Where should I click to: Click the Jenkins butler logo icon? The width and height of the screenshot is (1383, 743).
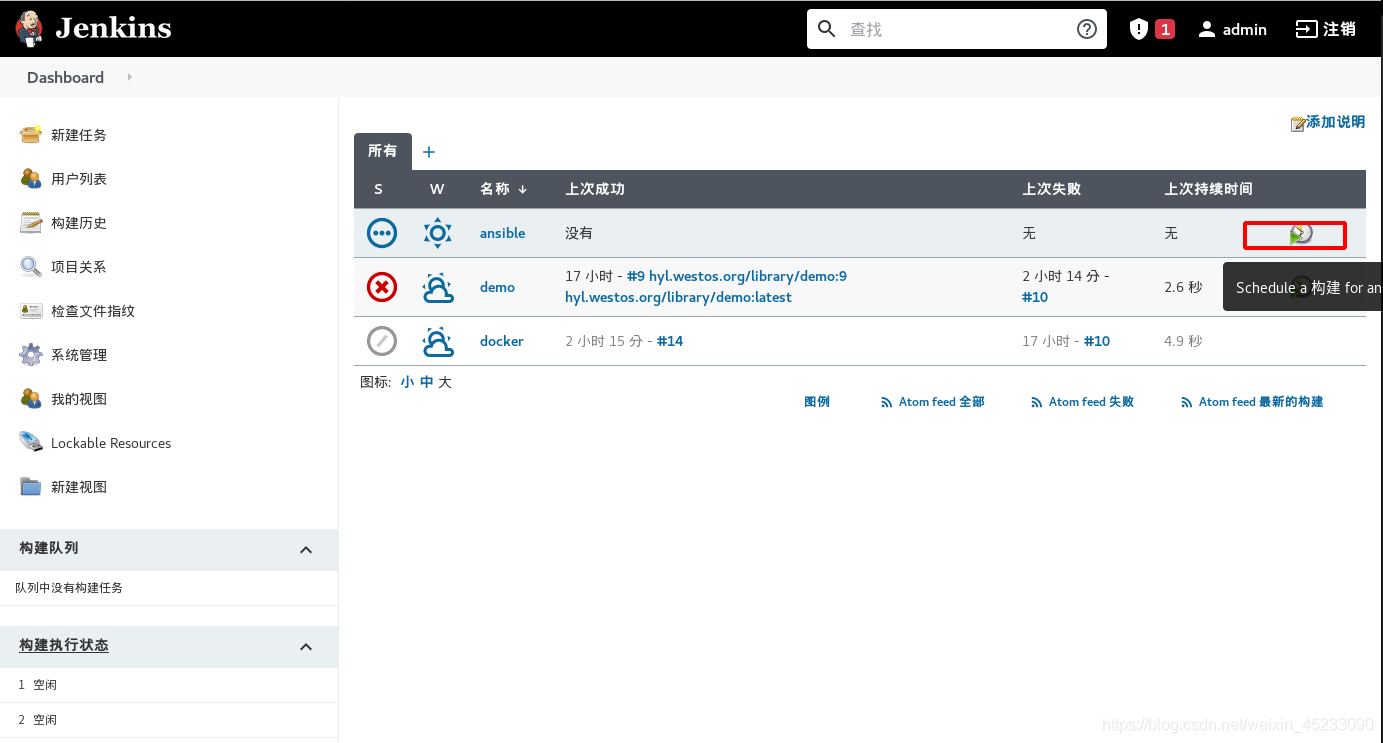tap(30, 29)
